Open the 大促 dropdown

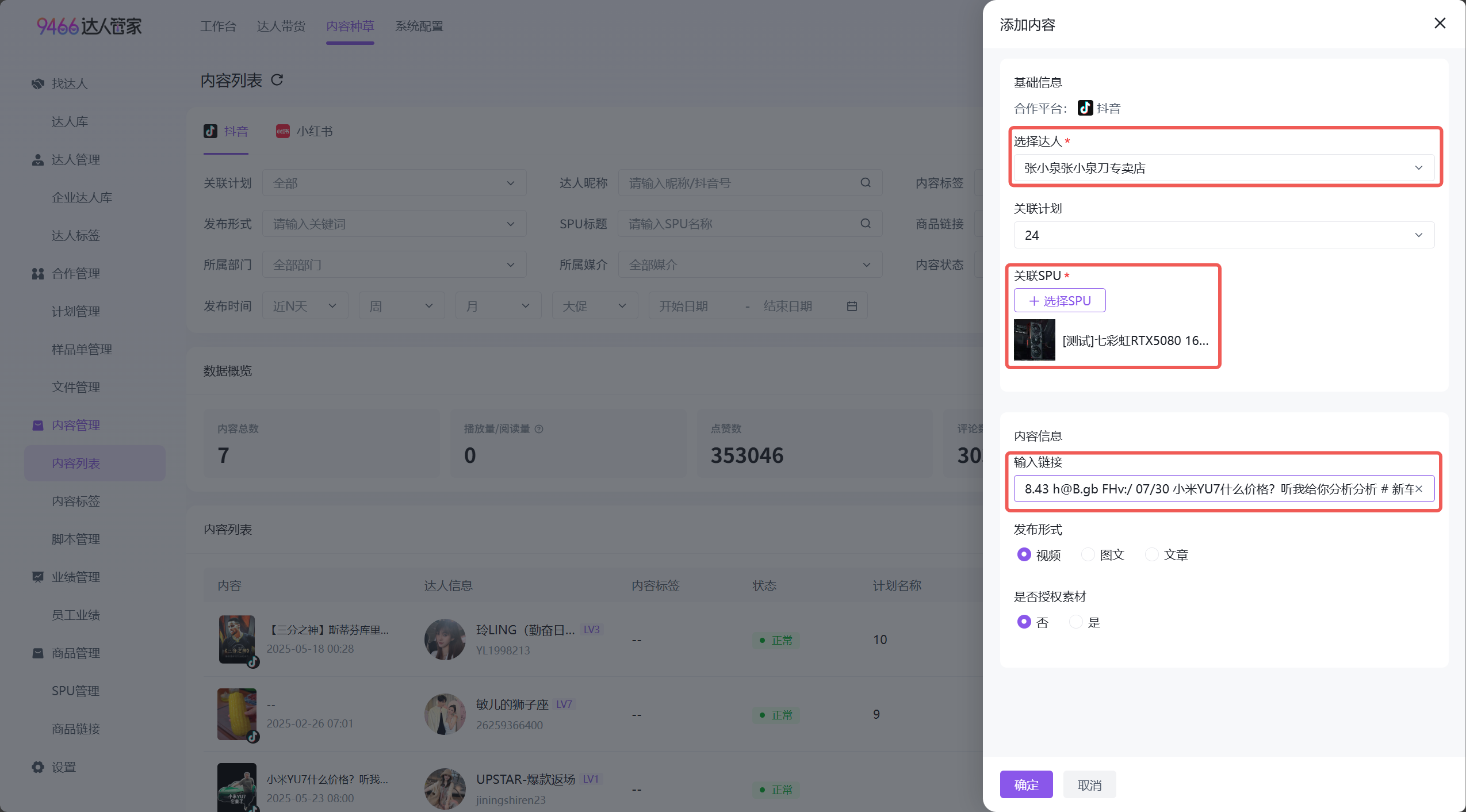595,306
